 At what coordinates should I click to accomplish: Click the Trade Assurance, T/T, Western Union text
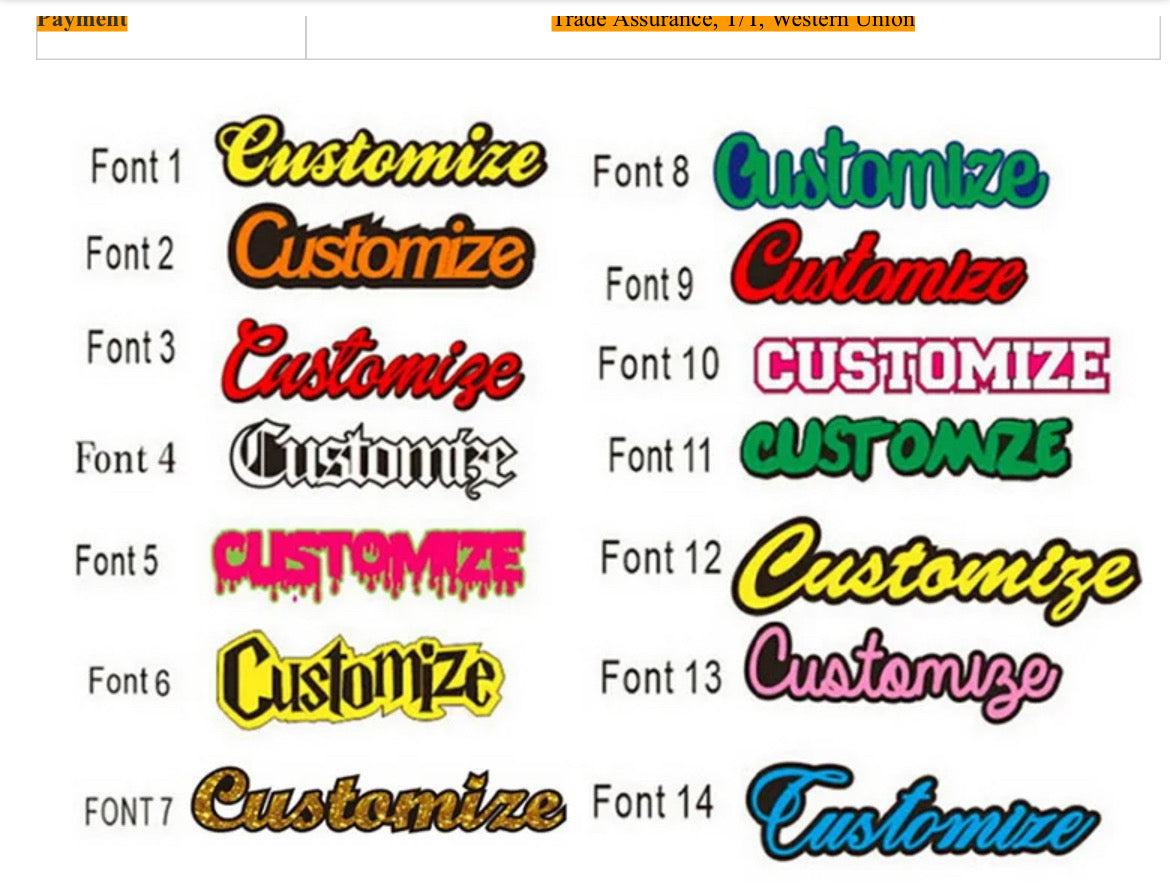click(732, 20)
